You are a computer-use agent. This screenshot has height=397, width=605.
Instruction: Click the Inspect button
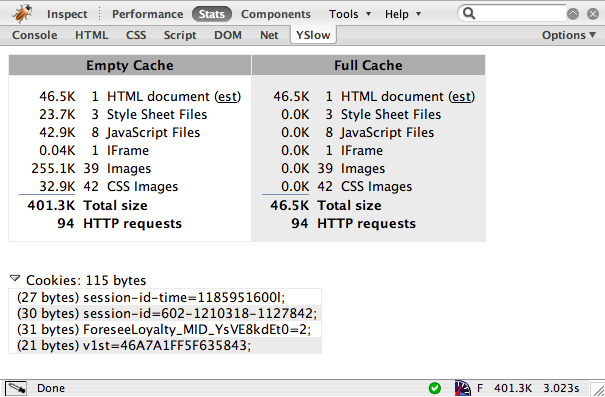coord(67,14)
